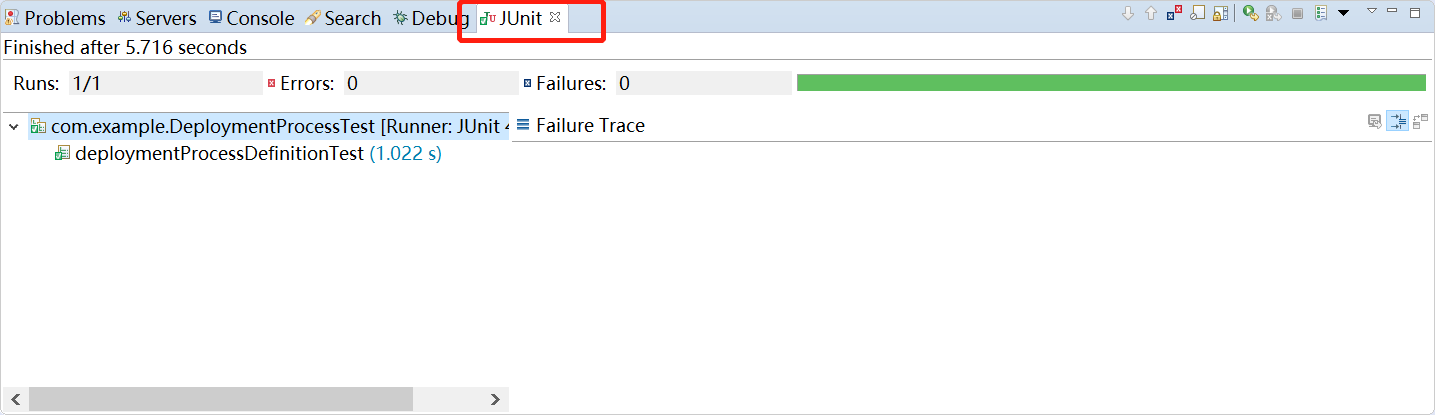Click the Next Failed Test arrow

1128,13
